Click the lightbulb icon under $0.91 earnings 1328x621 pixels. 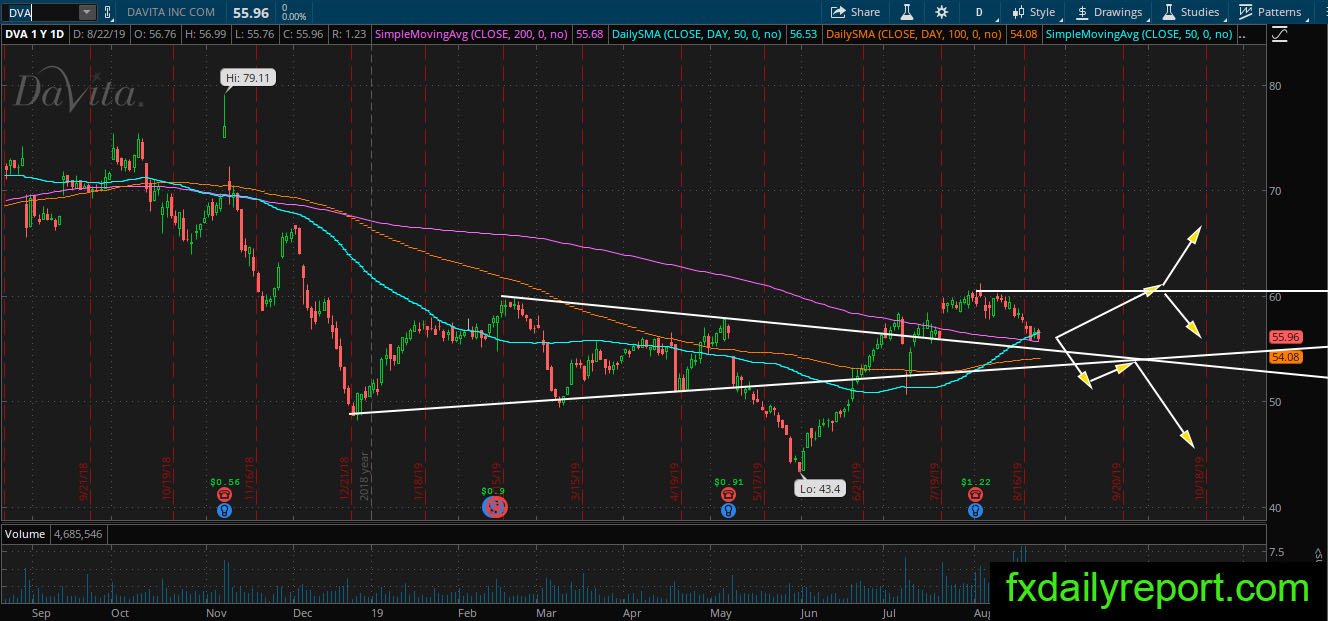pyautogui.click(x=727, y=511)
